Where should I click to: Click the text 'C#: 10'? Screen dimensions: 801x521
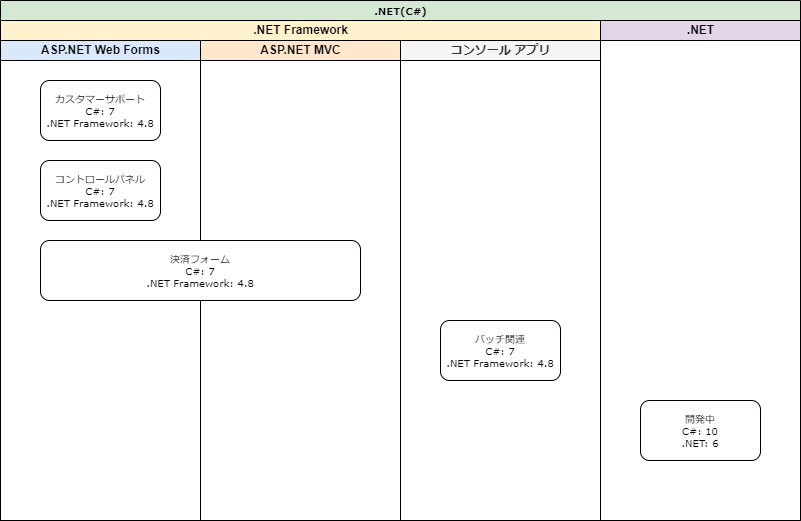[700, 432]
